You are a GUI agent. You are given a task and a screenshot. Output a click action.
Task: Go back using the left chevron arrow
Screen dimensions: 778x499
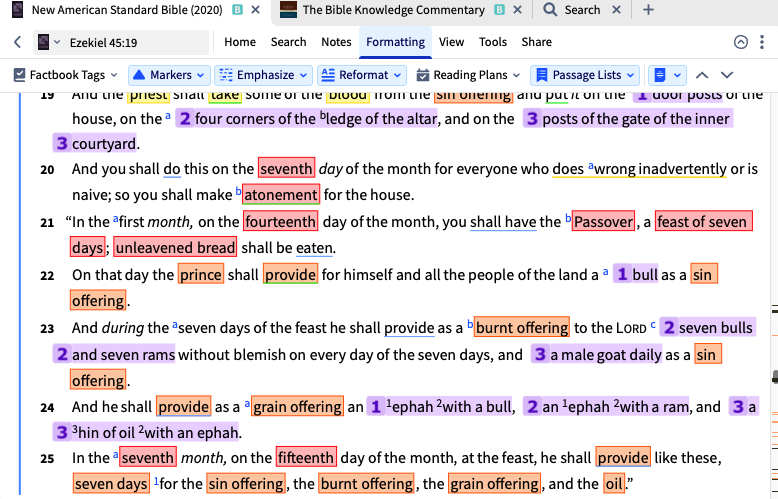click(17, 42)
